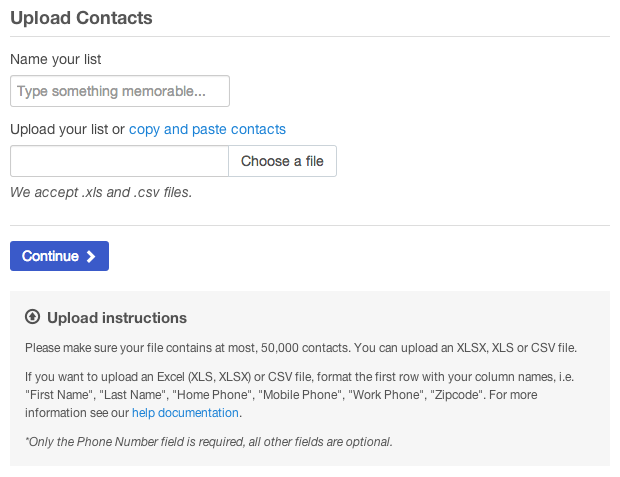Click the blue Continue button label

click(50, 256)
